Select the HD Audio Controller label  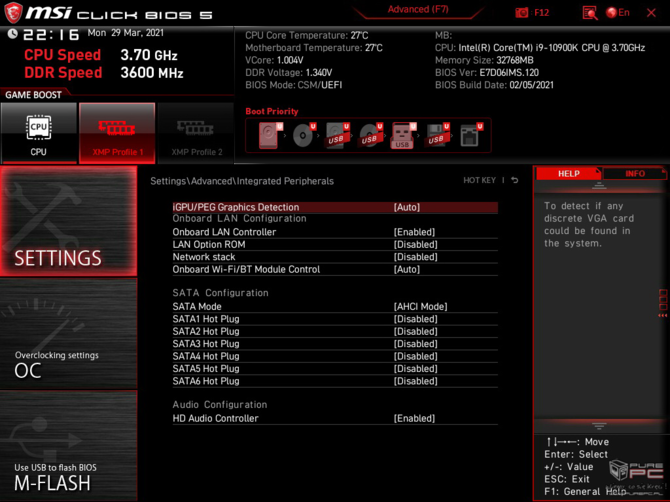pos(215,418)
